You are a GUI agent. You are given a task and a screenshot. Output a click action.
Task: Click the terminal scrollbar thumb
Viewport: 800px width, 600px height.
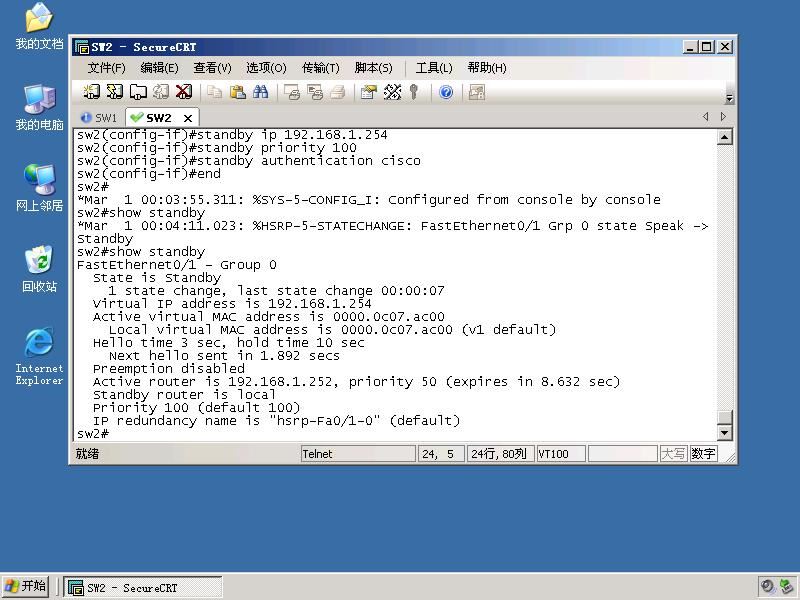724,417
